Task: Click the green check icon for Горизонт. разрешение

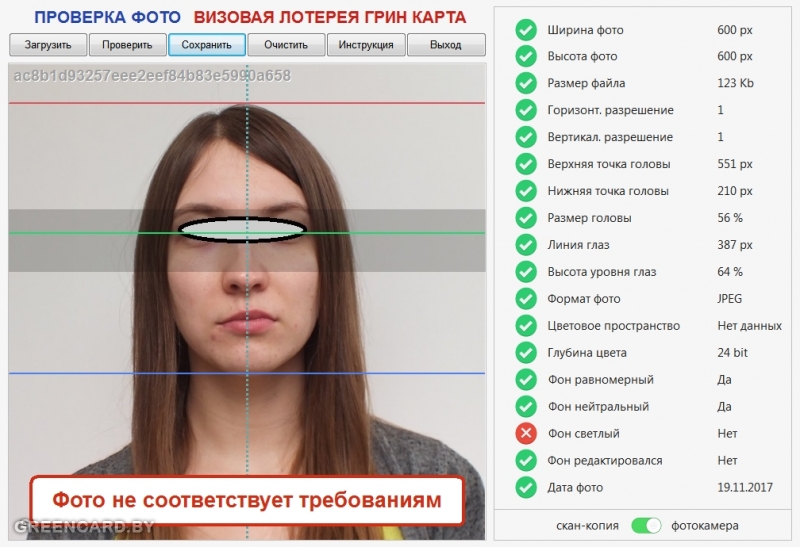Action: [526, 110]
